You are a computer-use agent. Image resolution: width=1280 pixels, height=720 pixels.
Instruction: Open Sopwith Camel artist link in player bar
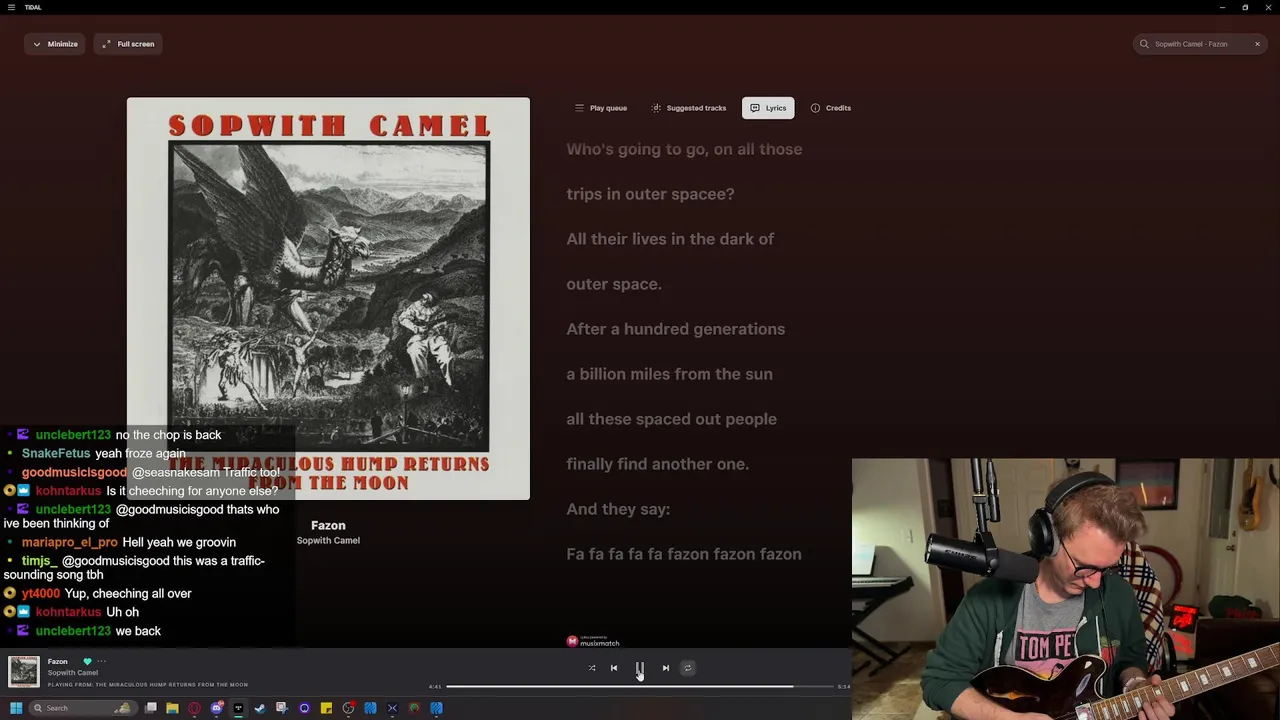pyautogui.click(x=73, y=673)
